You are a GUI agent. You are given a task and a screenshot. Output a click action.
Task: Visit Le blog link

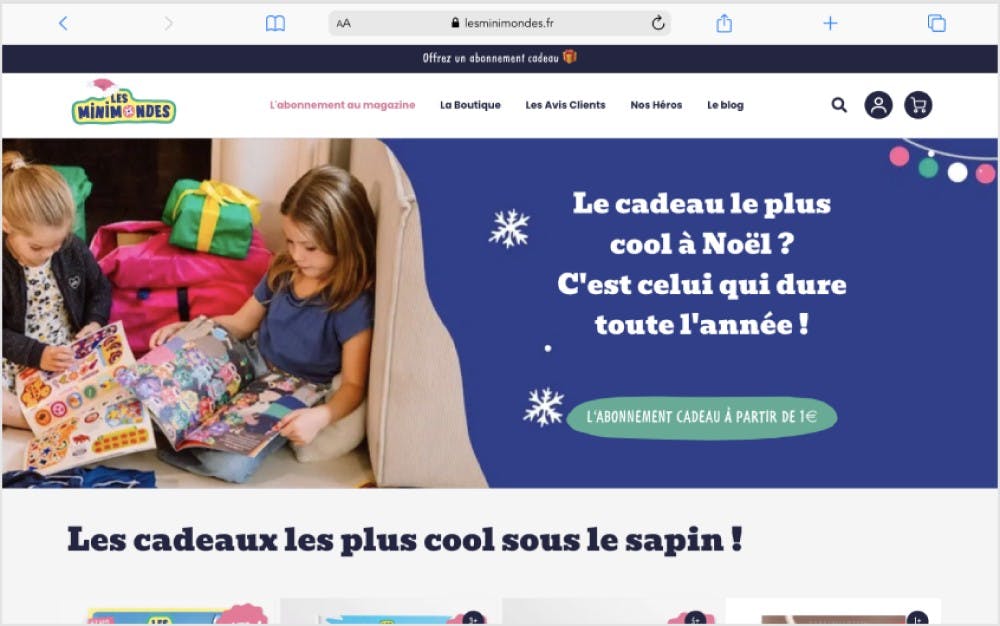click(x=725, y=105)
